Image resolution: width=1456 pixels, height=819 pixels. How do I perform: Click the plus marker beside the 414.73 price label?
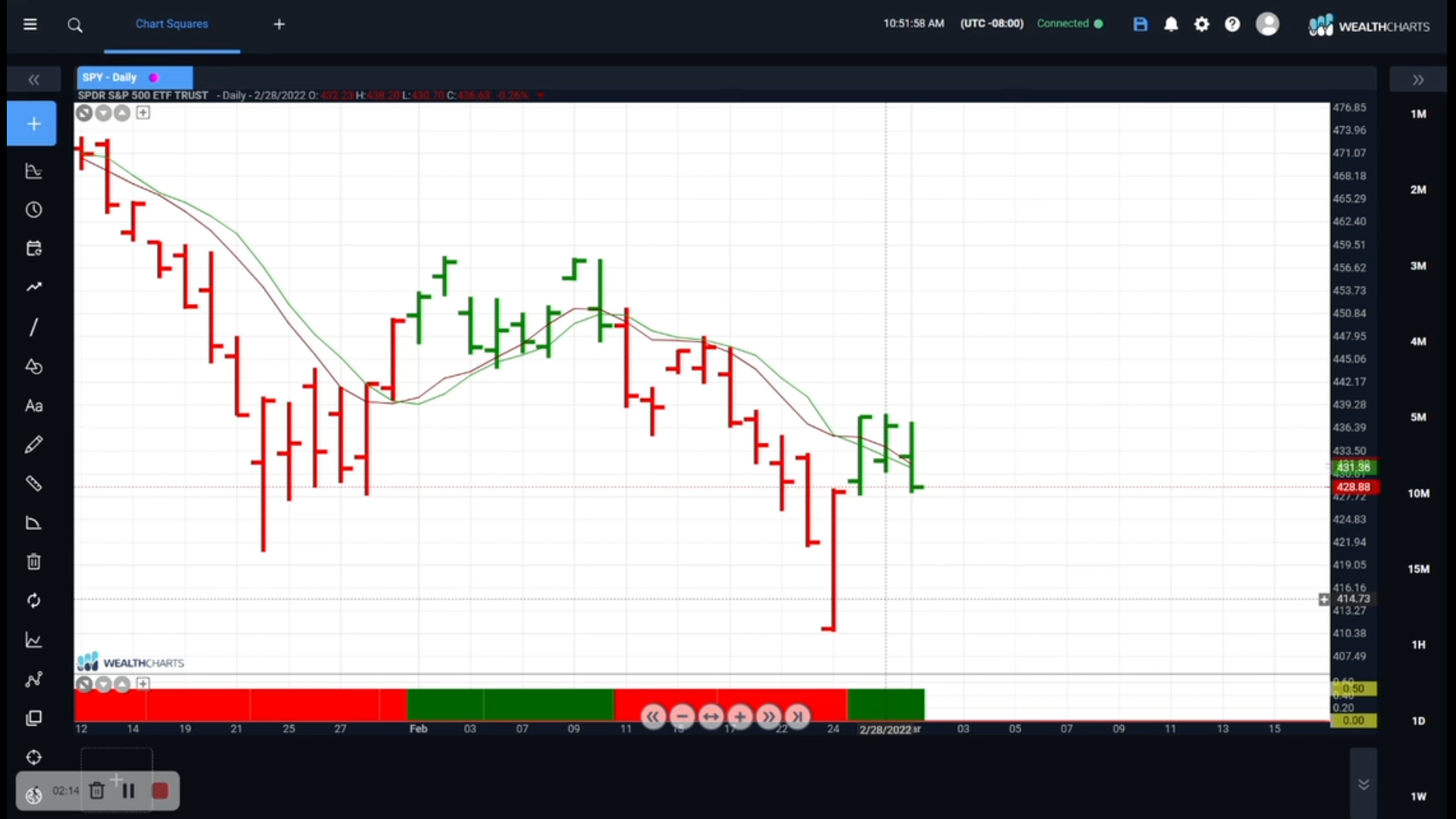(1323, 599)
